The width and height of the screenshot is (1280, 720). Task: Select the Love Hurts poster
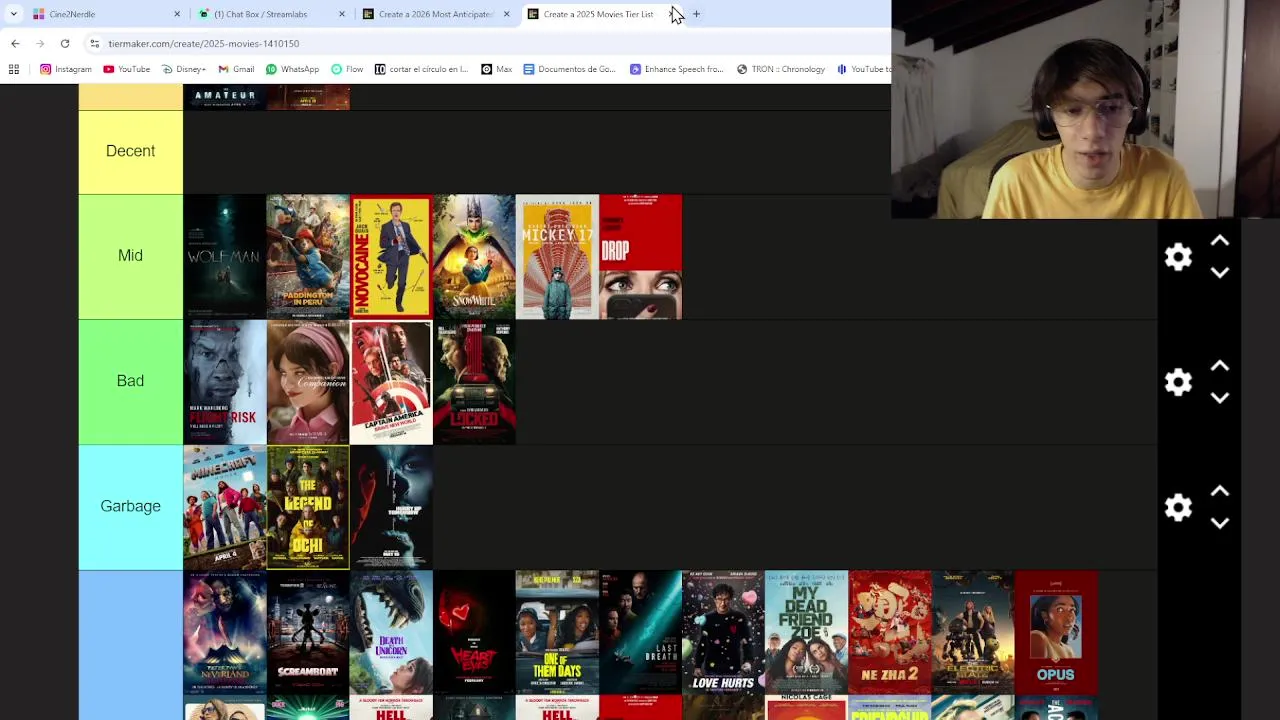pyautogui.click(x=723, y=632)
